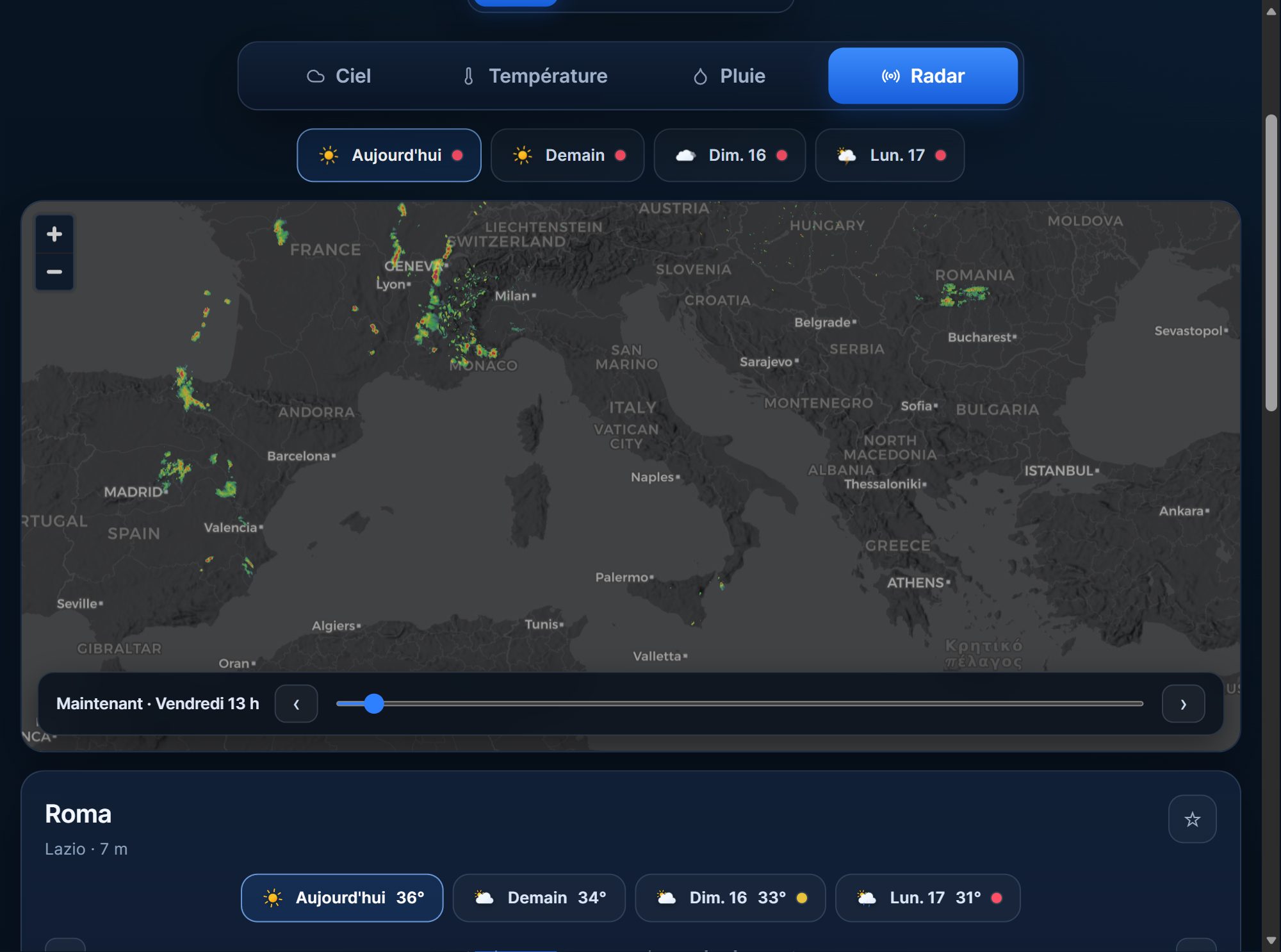Click the Sofia label on the map
1281x952 pixels.
pyautogui.click(x=917, y=406)
